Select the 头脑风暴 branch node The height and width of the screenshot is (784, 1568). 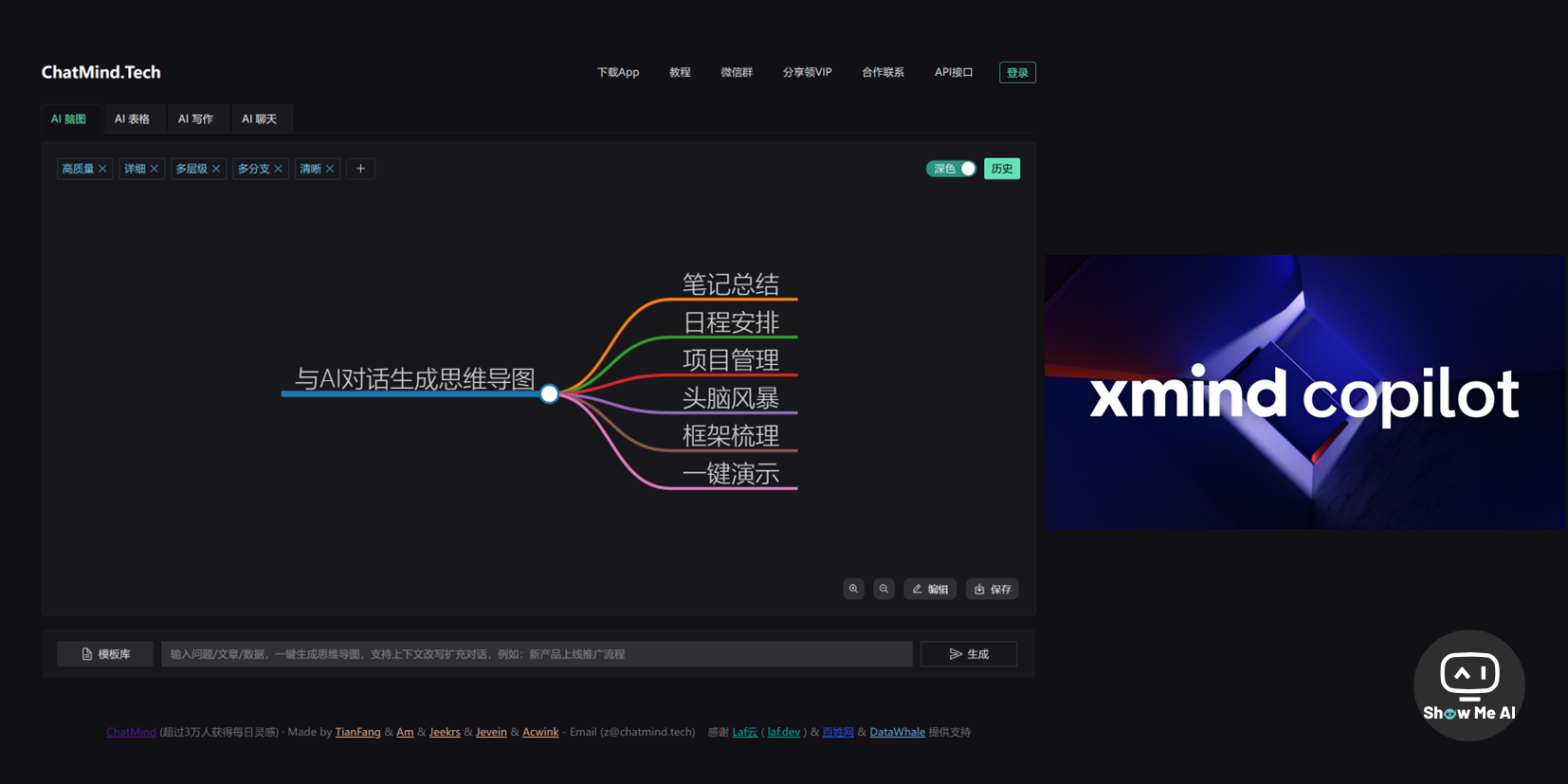click(x=731, y=398)
